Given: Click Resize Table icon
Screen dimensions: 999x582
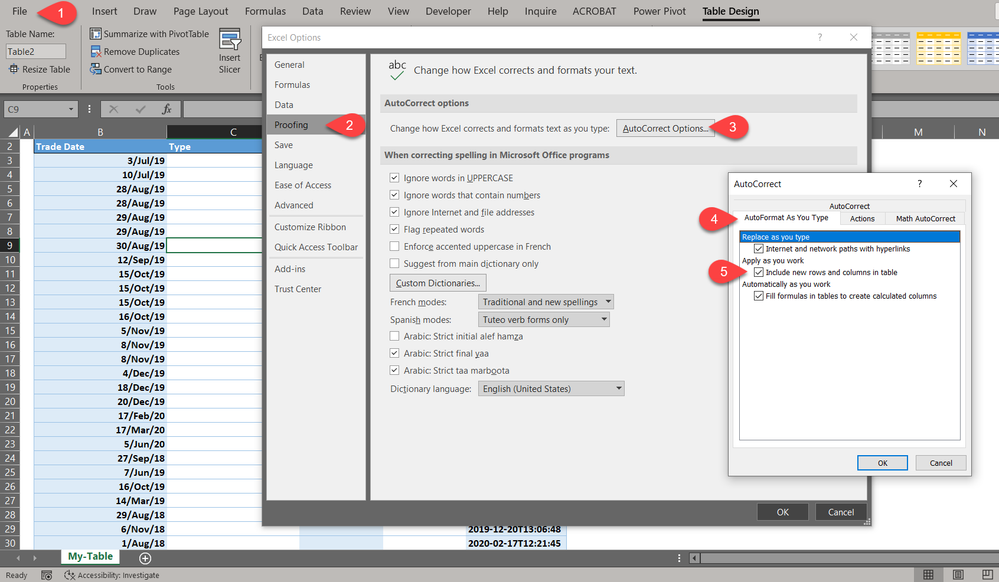Looking at the screenshot, I should (x=13, y=69).
